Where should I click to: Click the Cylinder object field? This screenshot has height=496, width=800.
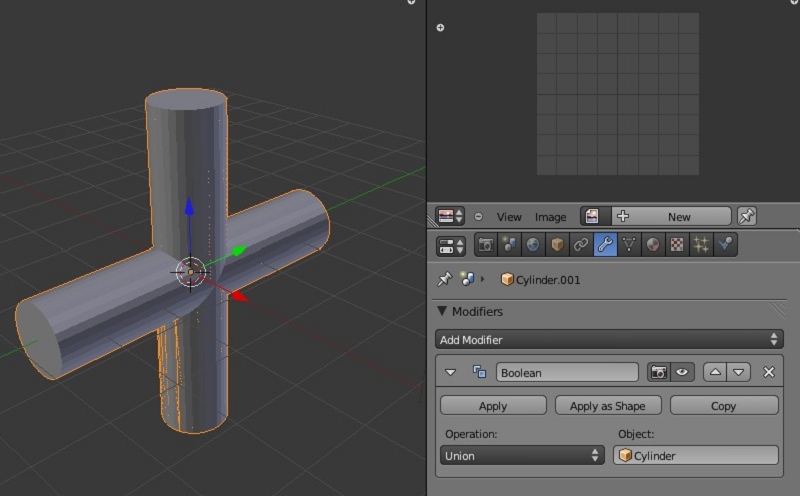pos(696,455)
